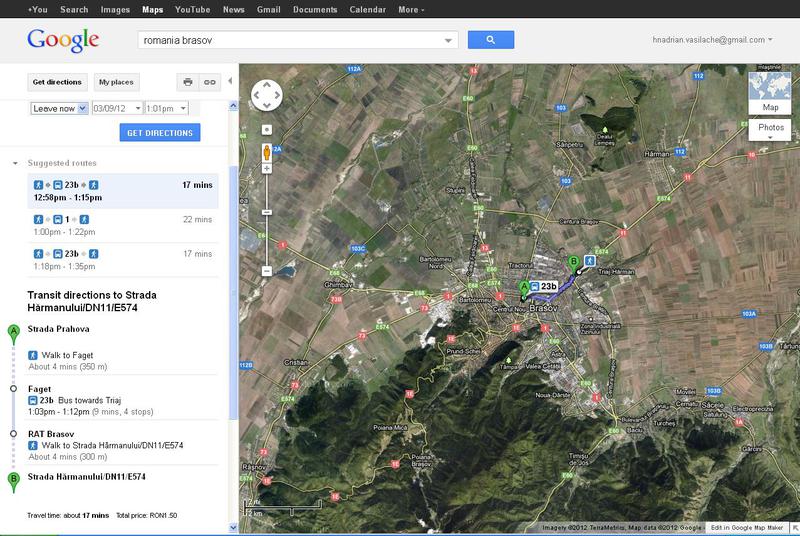Click Edit in Google Map Maker link
Screen dimensions: 800x536
(746, 527)
